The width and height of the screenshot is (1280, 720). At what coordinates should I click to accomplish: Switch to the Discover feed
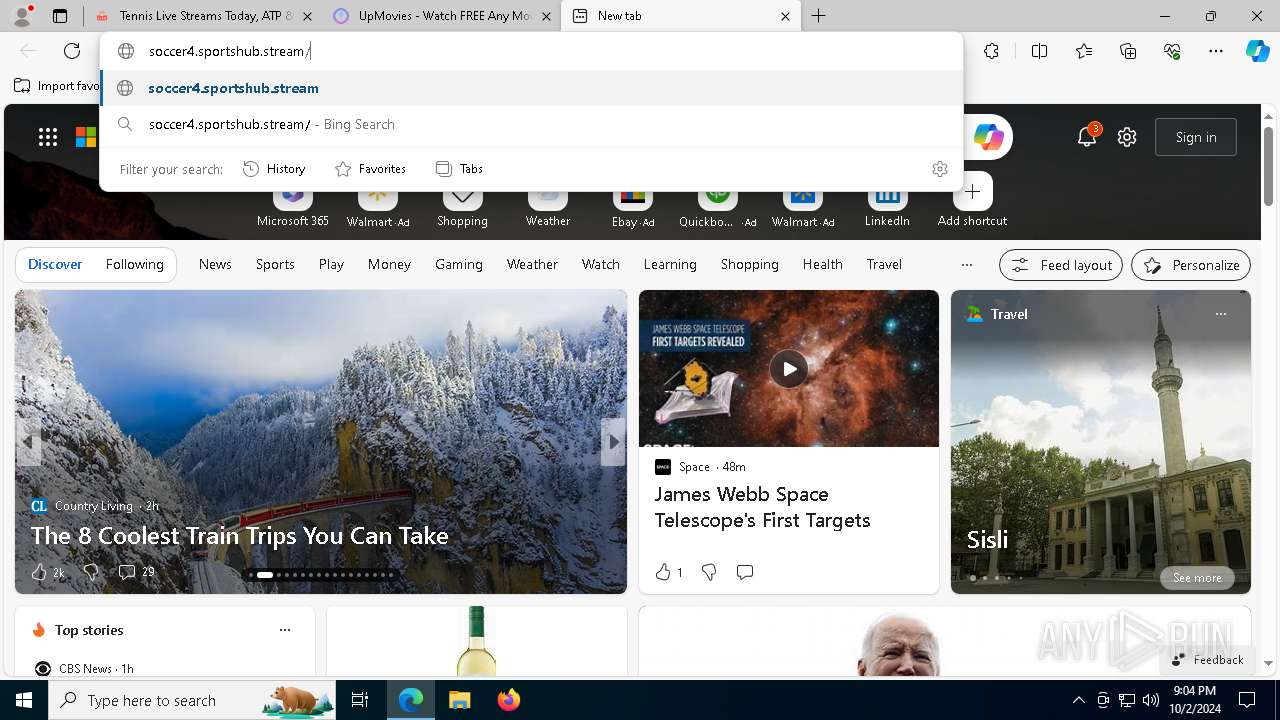click(x=55, y=264)
